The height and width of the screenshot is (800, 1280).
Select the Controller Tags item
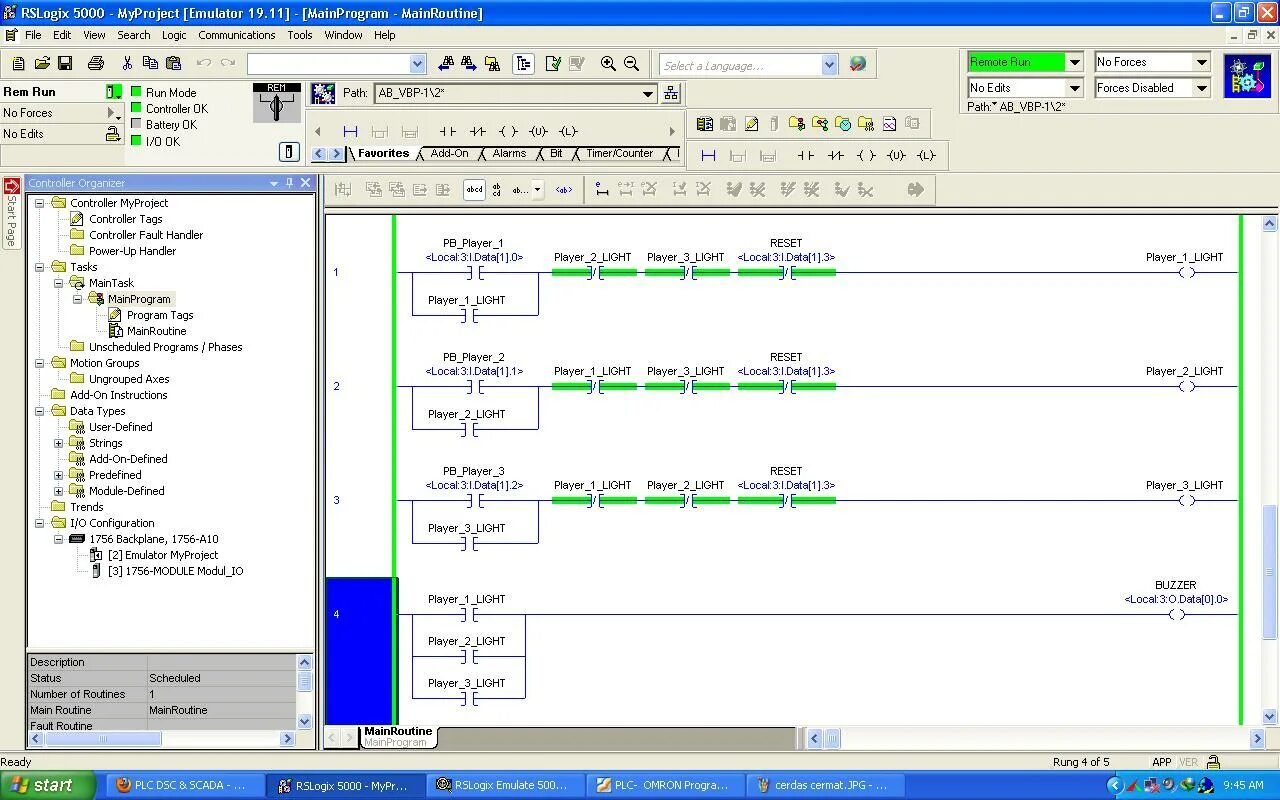(125, 219)
